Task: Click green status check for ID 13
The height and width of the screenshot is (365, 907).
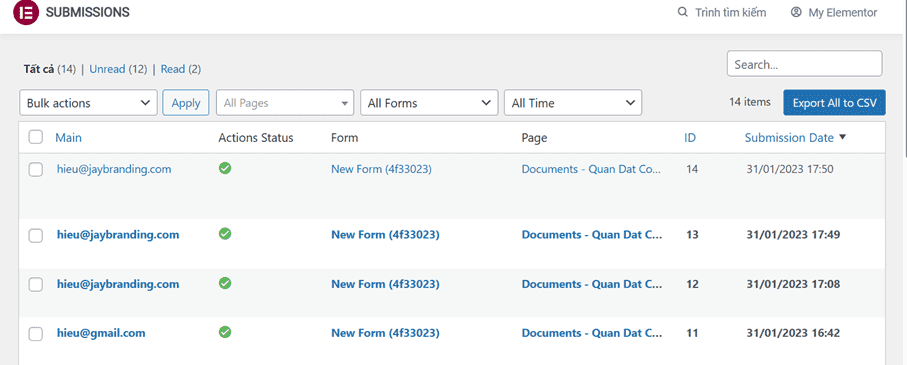Action: coord(225,234)
